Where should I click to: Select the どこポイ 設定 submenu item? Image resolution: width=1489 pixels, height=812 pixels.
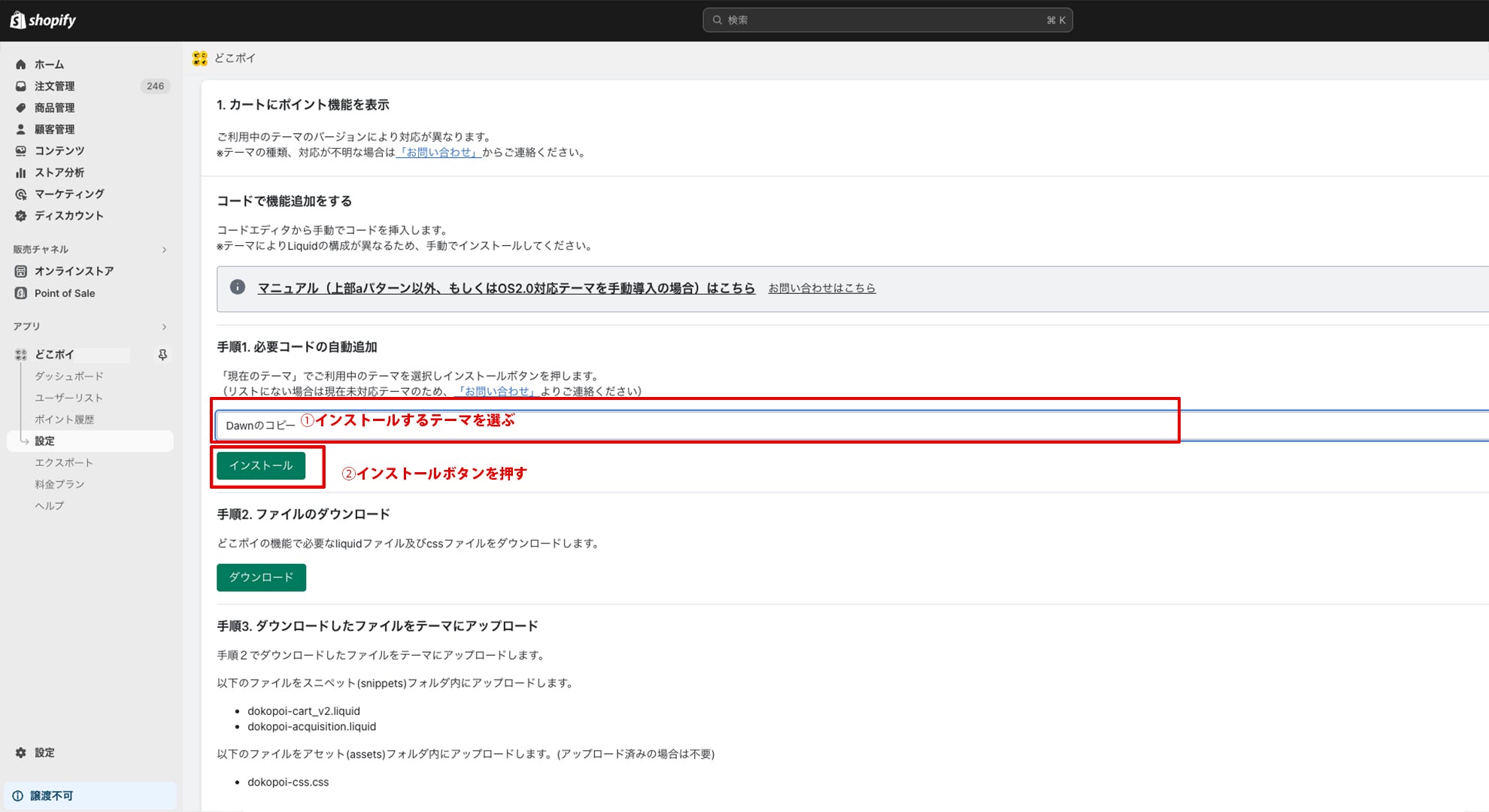pos(90,441)
